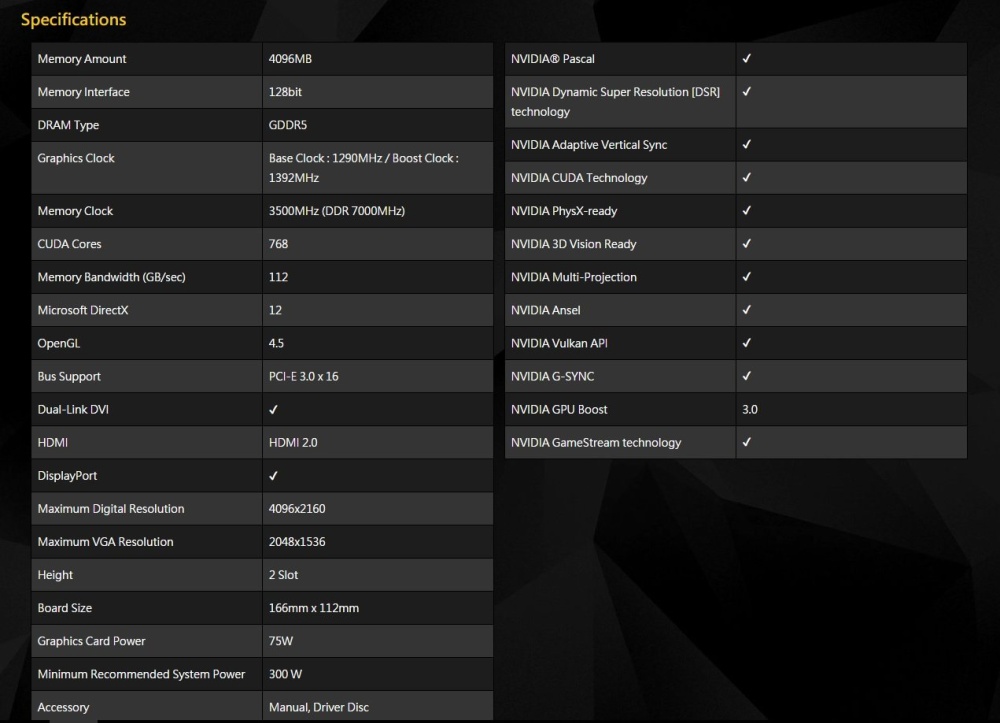The image size is (1000, 723).
Task: Click the NVIDIA Pascal checkmark
Action: click(x=746, y=59)
